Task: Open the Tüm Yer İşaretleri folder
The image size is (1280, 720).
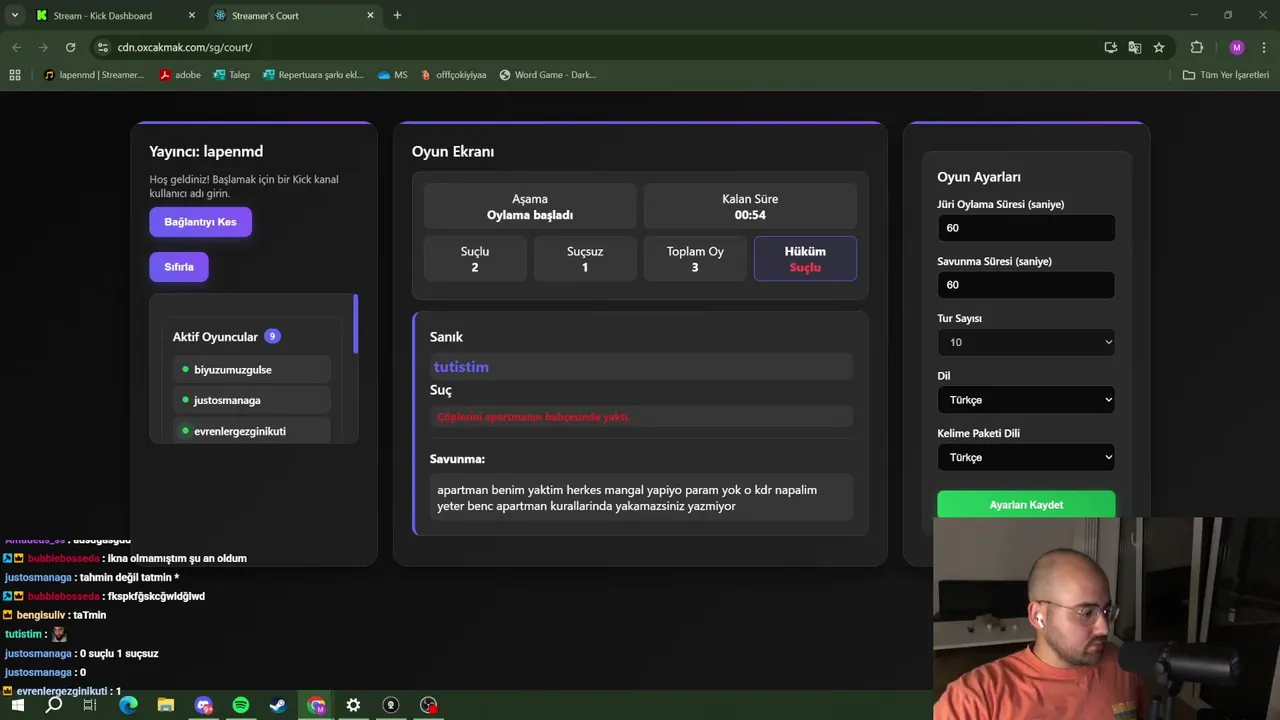Action: [1225, 75]
